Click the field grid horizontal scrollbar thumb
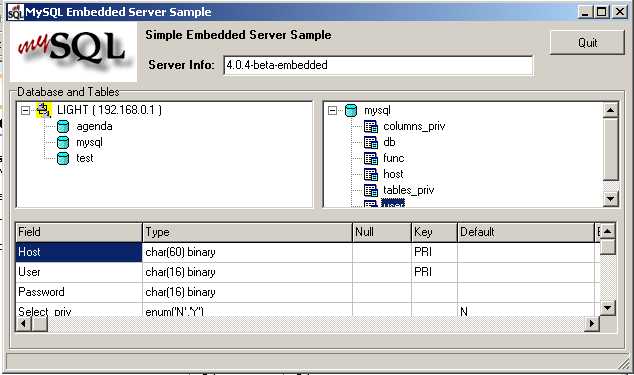 point(40,324)
